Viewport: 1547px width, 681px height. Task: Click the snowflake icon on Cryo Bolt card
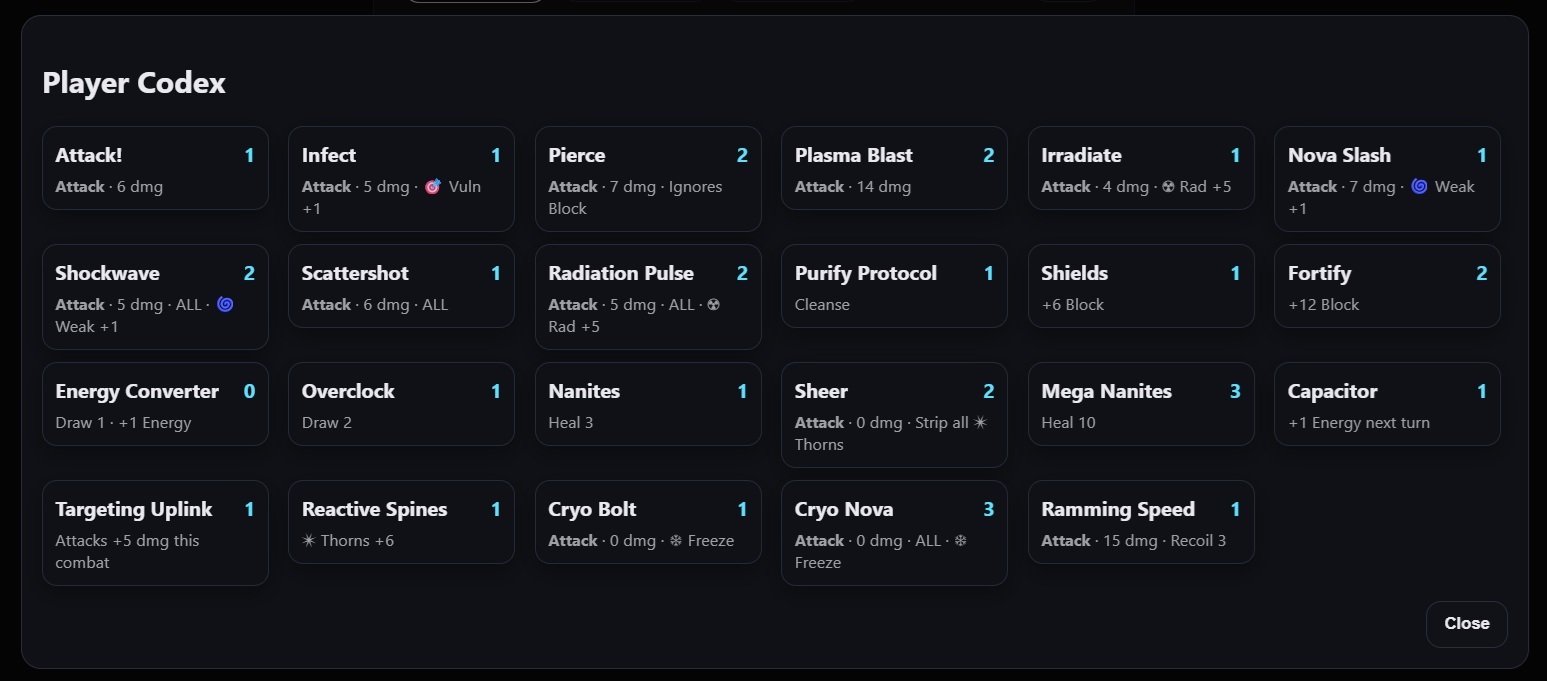[676, 541]
